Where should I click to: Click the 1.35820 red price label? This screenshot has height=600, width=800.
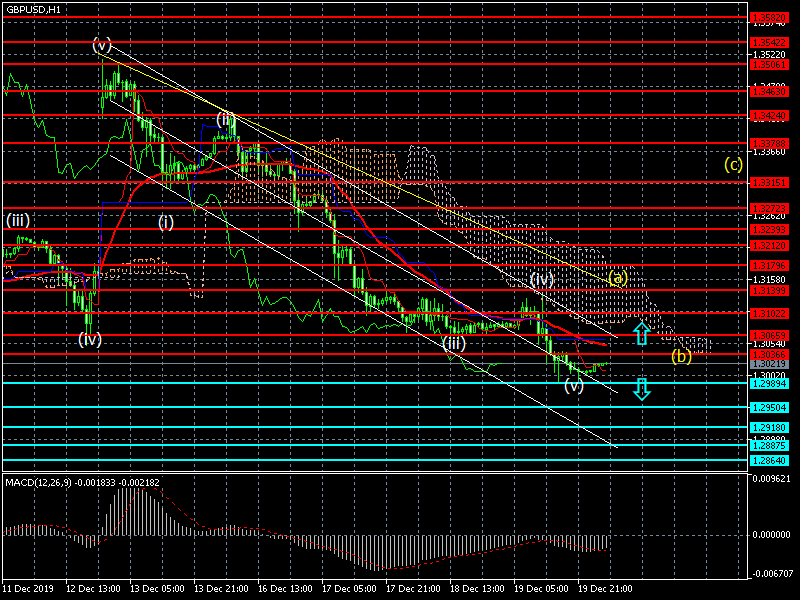pos(769,17)
